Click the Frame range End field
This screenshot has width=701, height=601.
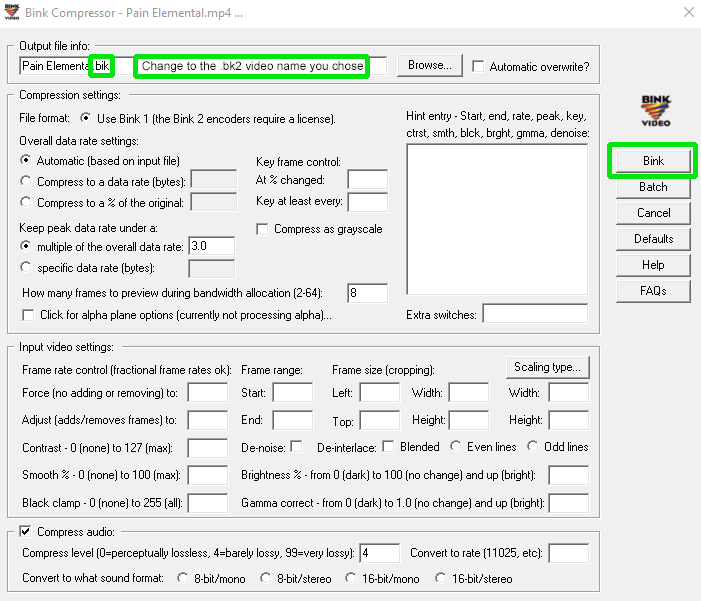293,420
